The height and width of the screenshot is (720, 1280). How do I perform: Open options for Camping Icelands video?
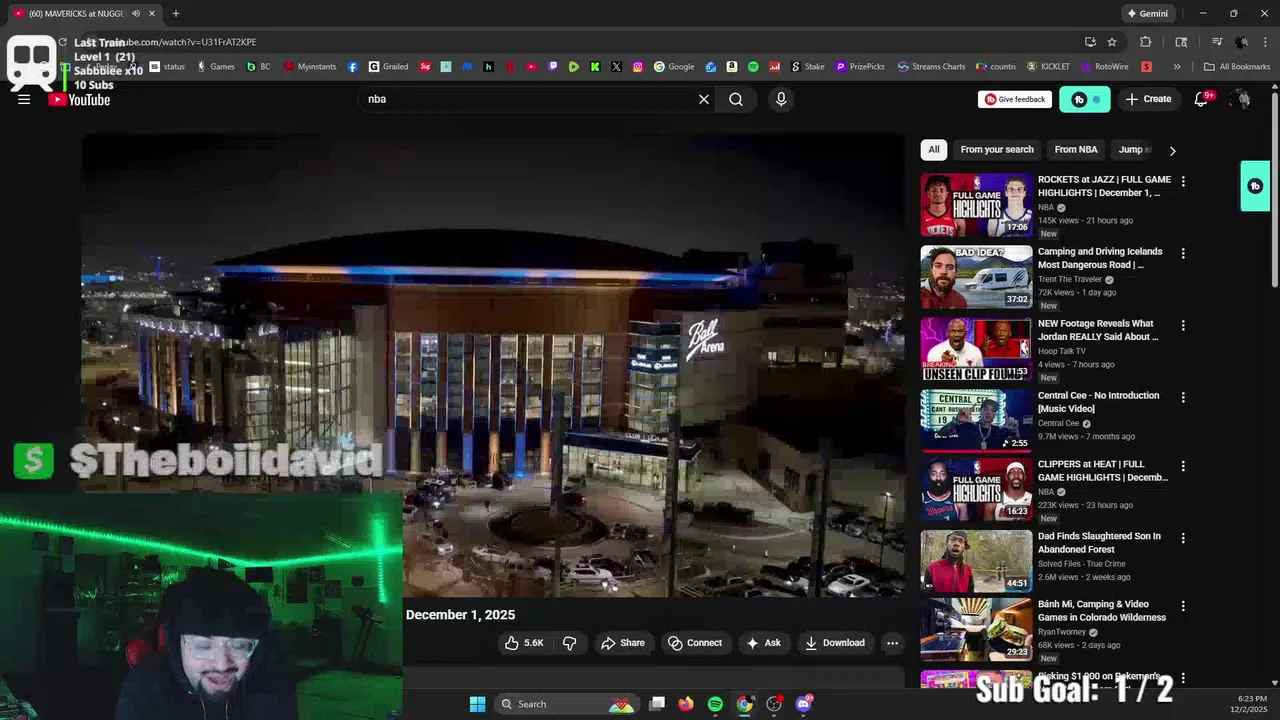[1183, 253]
